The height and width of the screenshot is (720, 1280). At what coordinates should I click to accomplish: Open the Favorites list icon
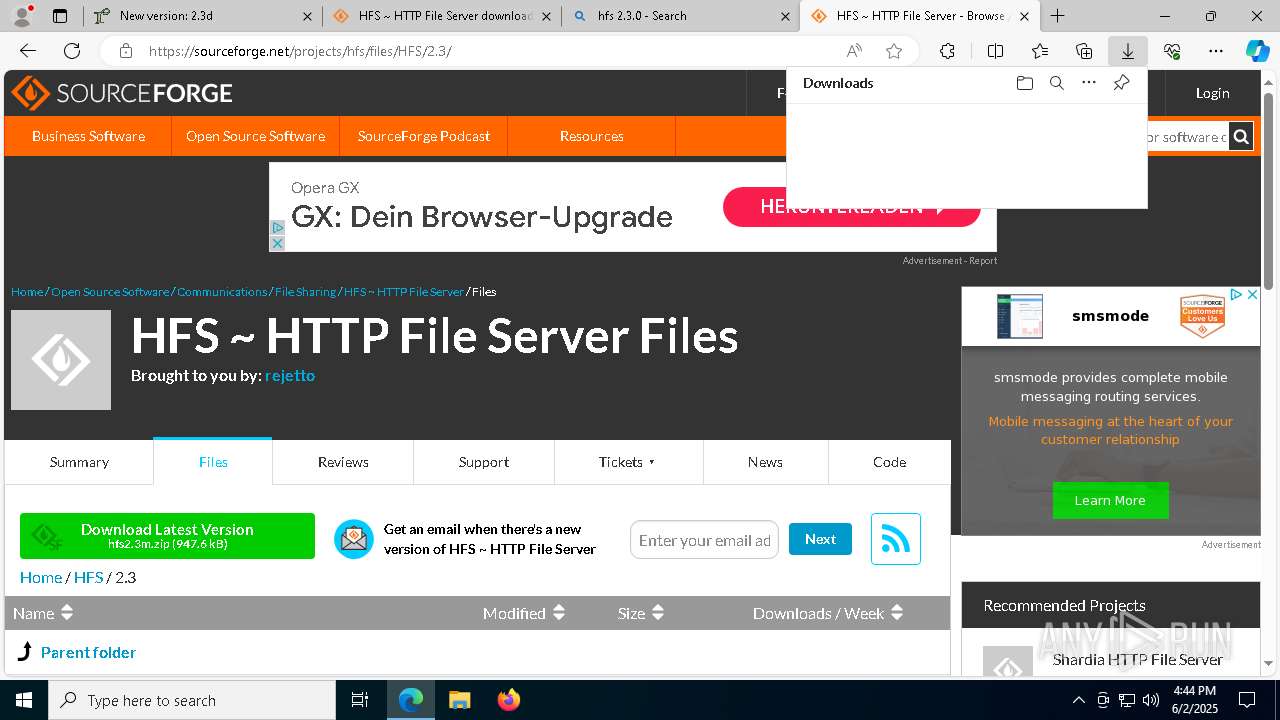1040,51
